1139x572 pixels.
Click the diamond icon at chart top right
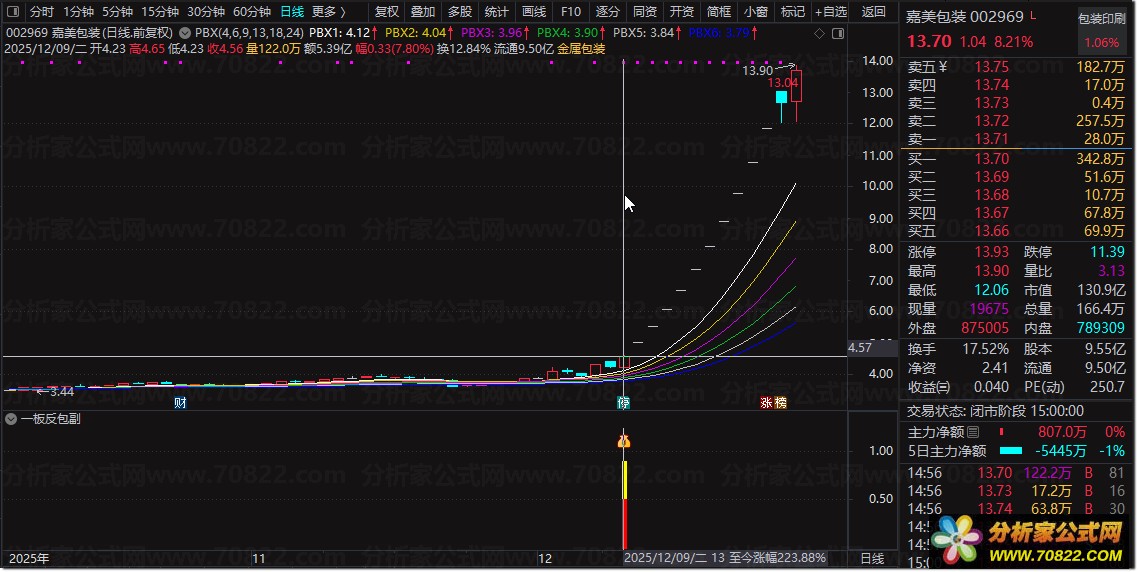(820, 32)
